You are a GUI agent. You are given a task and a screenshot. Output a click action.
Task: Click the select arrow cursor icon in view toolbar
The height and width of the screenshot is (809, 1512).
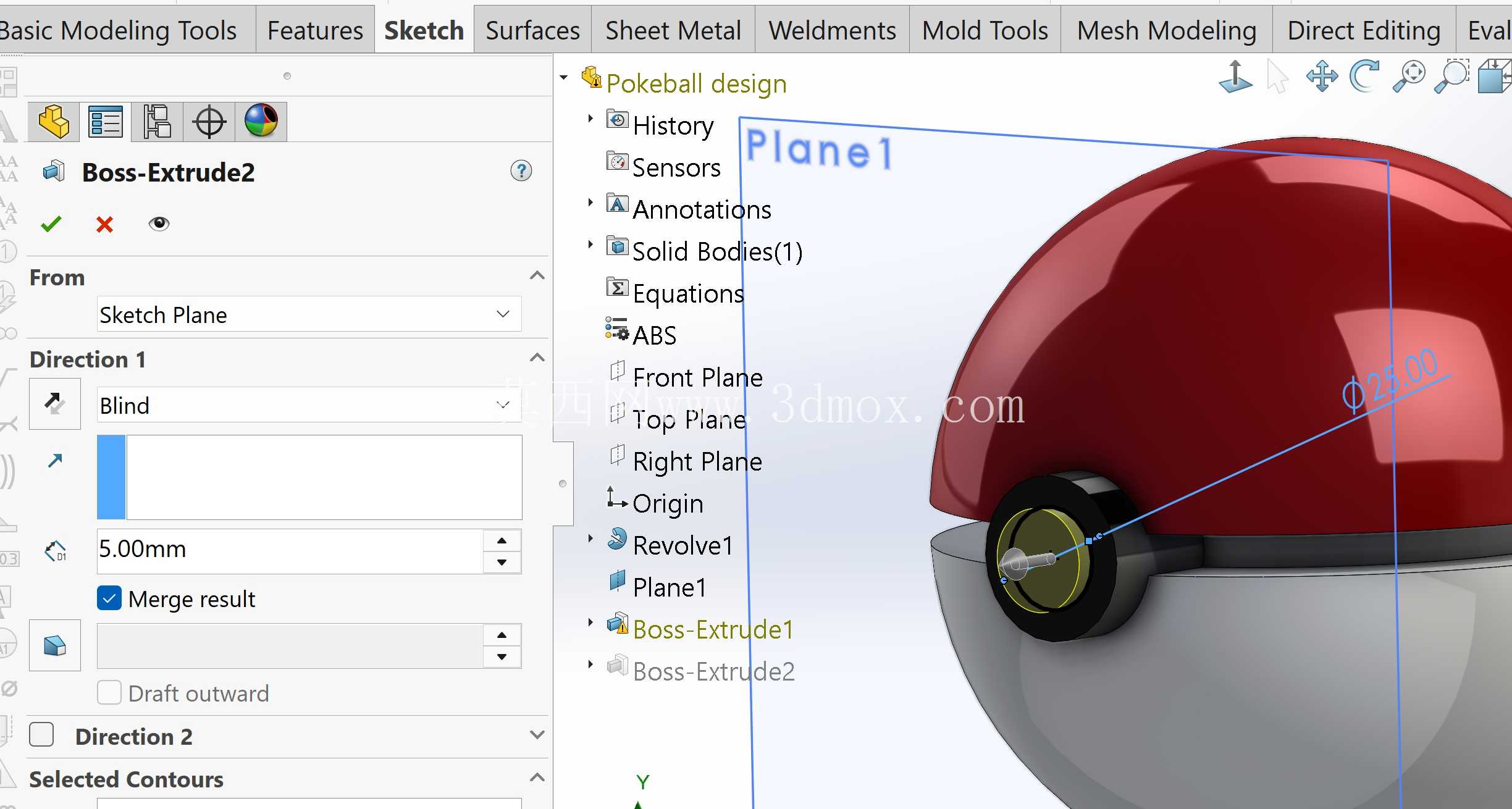(x=1277, y=77)
